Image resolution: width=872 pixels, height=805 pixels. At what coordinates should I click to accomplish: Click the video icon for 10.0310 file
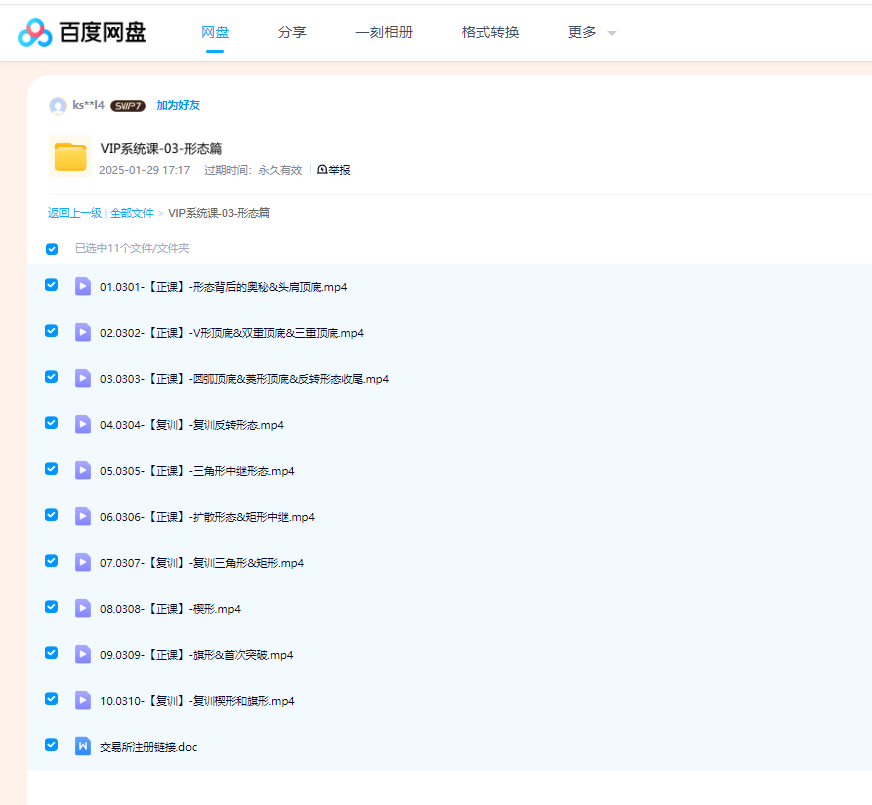pyautogui.click(x=83, y=700)
